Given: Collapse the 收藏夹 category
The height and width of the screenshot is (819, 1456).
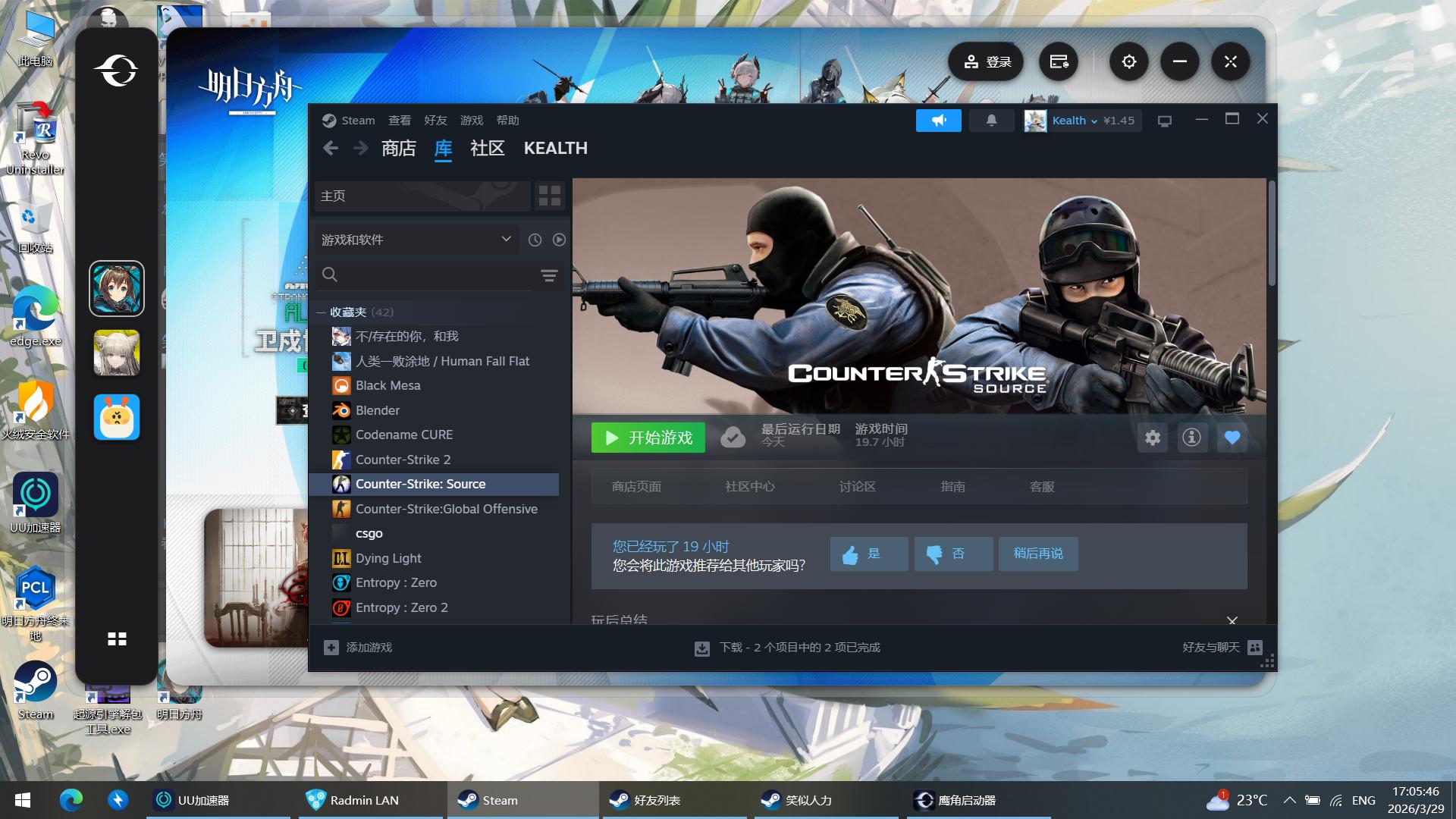Looking at the screenshot, I should point(321,312).
